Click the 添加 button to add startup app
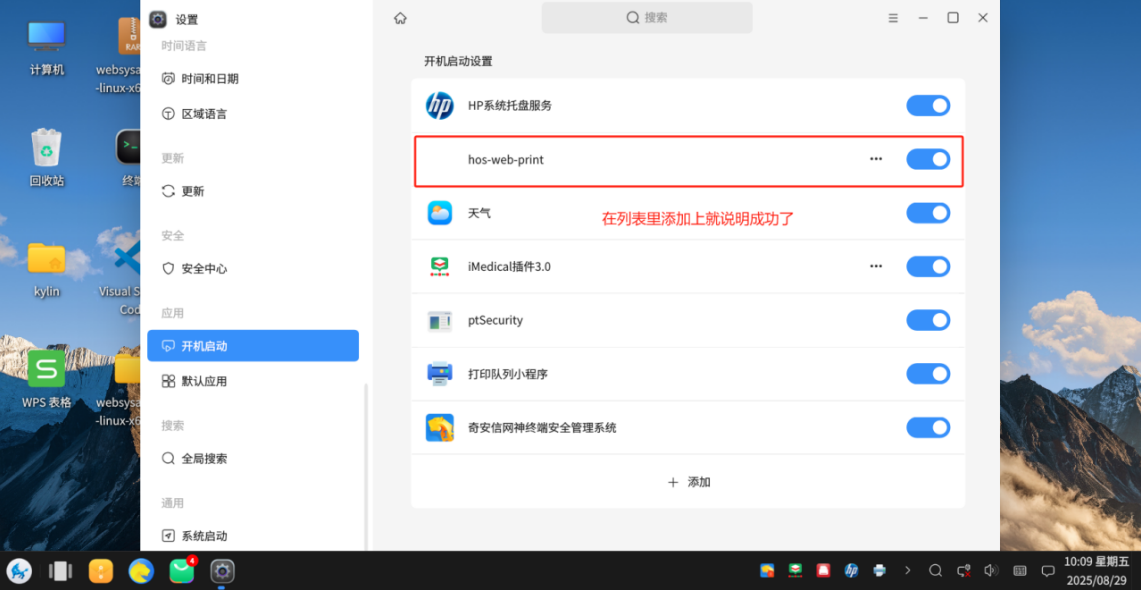 click(x=688, y=481)
